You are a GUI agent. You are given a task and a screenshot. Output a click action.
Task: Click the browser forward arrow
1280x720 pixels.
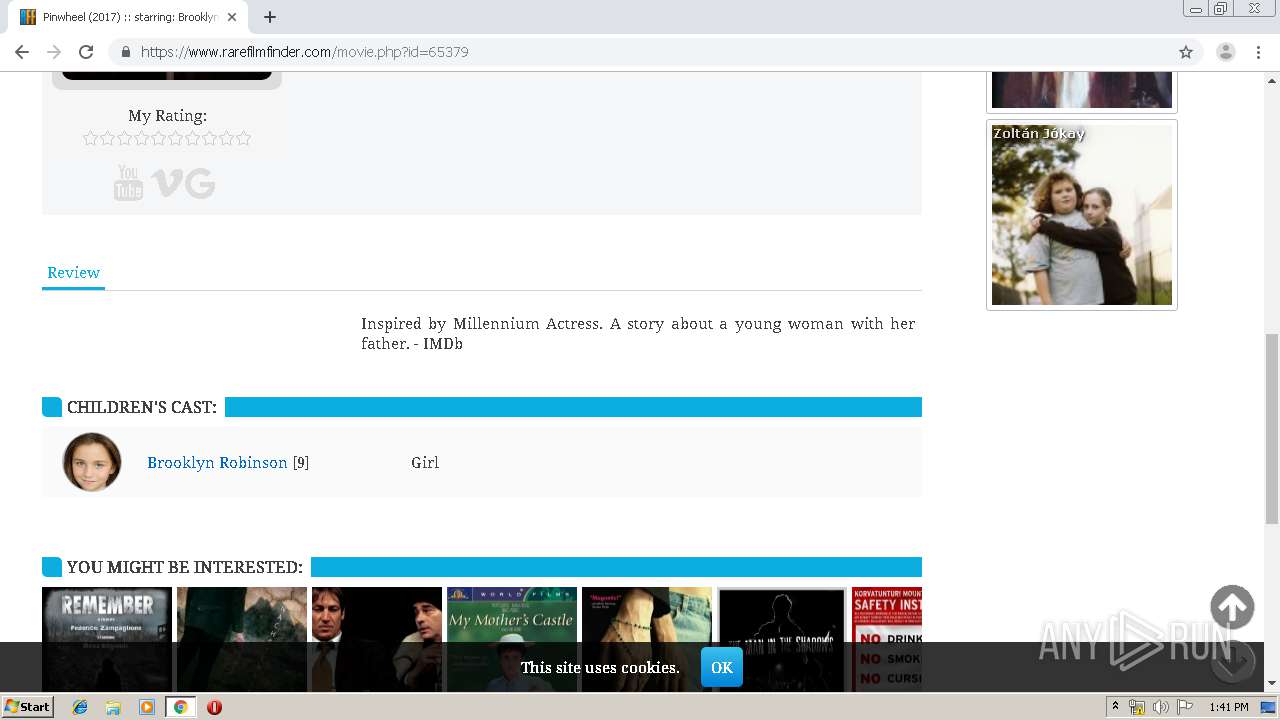[54, 52]
